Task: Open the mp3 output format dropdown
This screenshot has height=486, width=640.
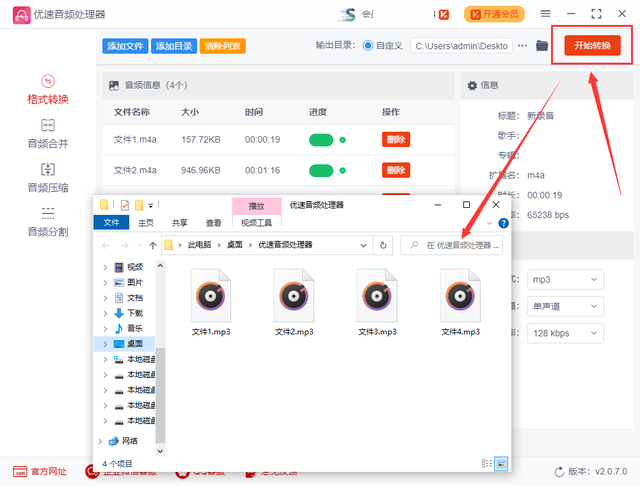Action: coord(566,278)
